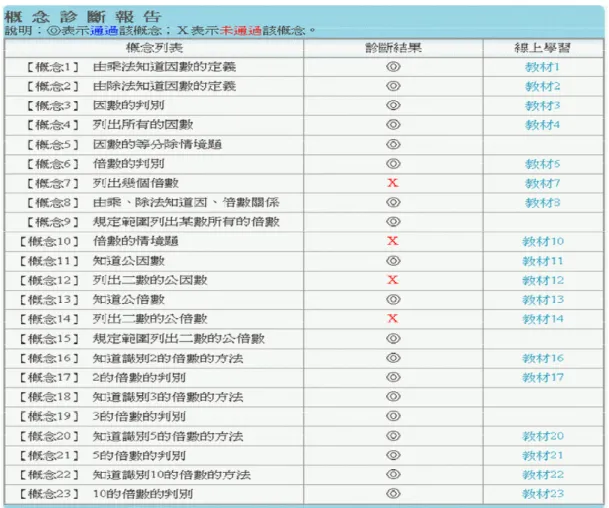Open the 教材13 link

543,300
